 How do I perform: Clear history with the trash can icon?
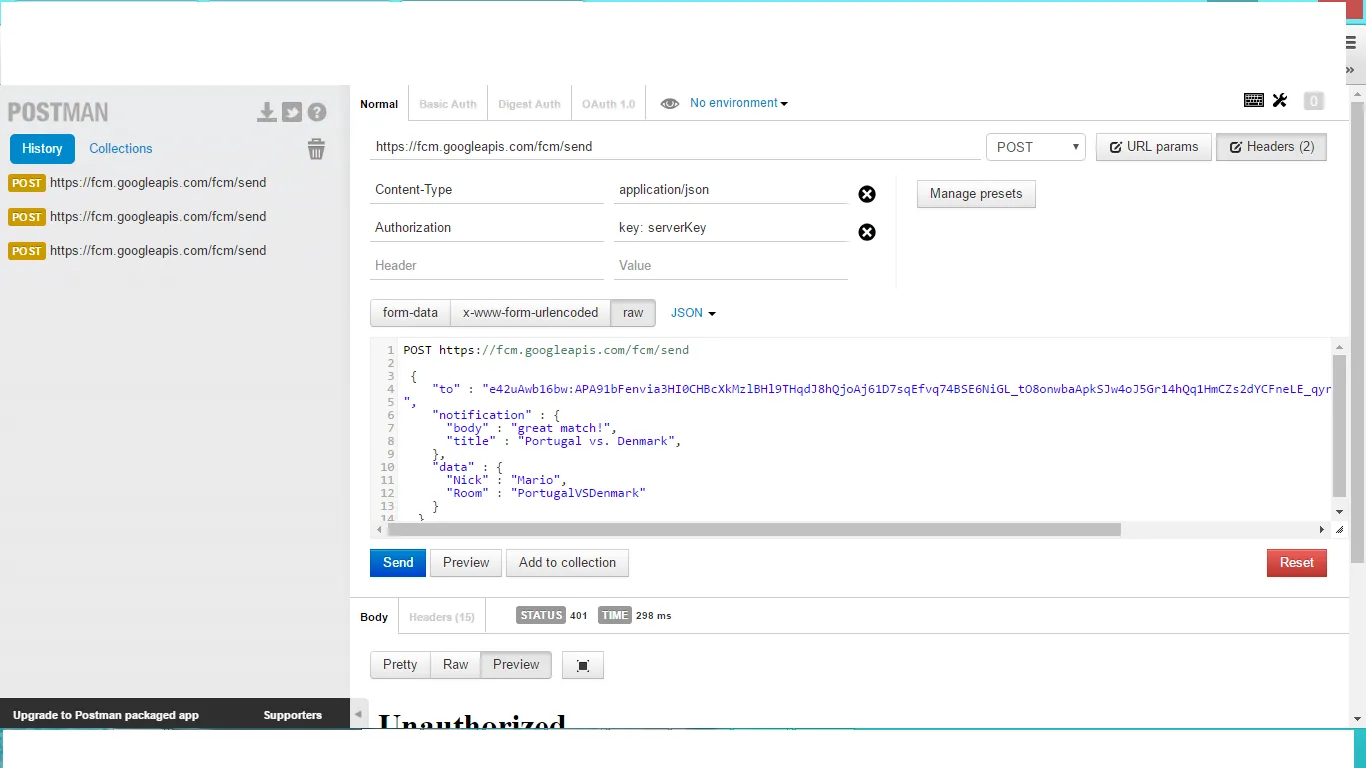[x=316, y=149]
